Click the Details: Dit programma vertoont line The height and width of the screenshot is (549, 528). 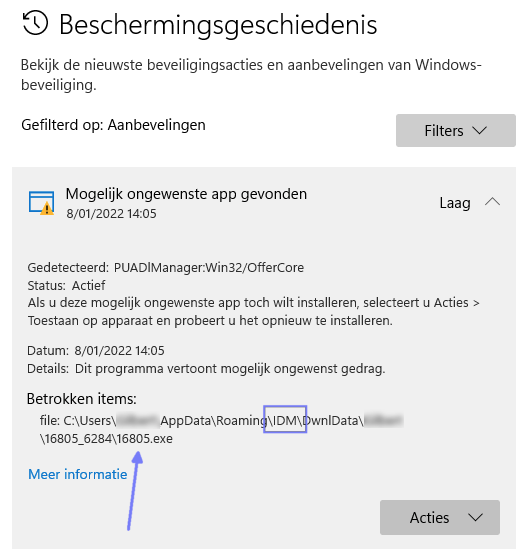click(x=206, y=369)
